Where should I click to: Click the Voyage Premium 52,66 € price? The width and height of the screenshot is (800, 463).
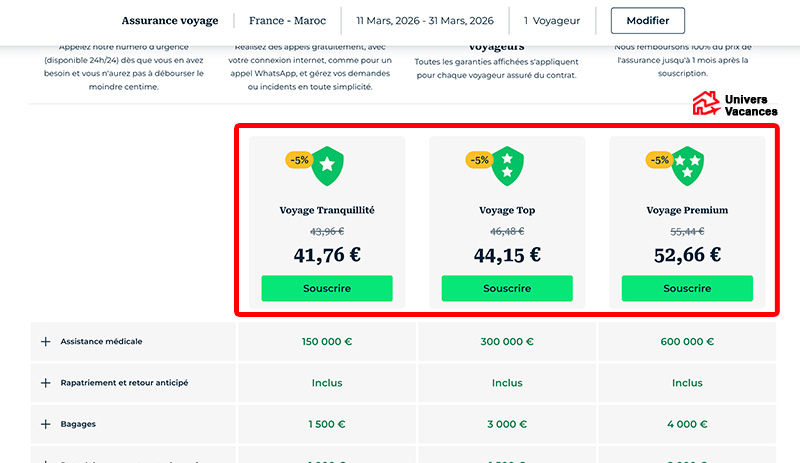tap(687, 254)
